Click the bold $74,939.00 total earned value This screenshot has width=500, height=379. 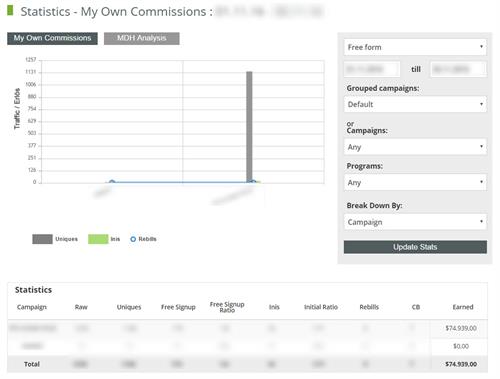pos(461,364)
